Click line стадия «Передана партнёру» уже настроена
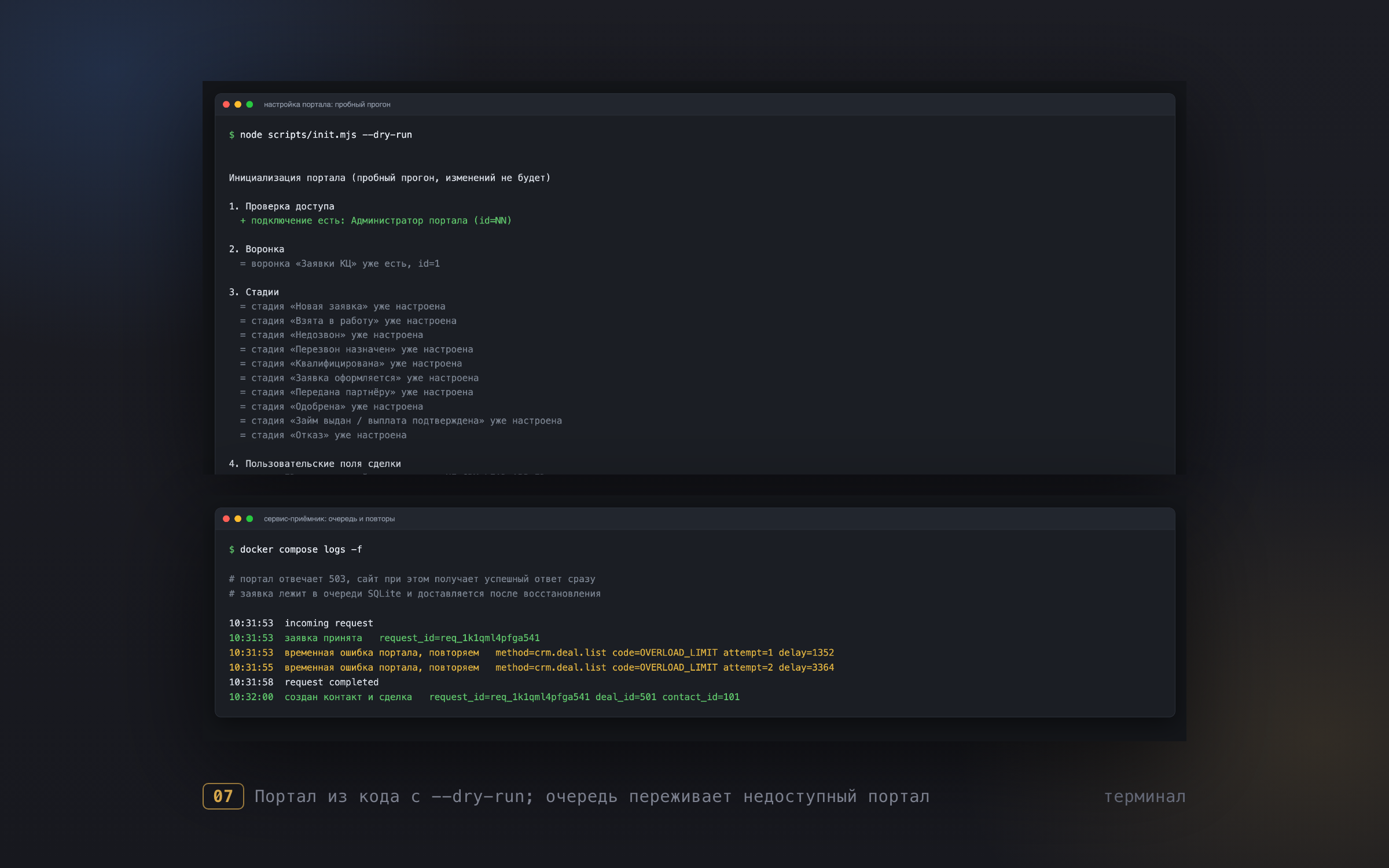 coord(357,392)
